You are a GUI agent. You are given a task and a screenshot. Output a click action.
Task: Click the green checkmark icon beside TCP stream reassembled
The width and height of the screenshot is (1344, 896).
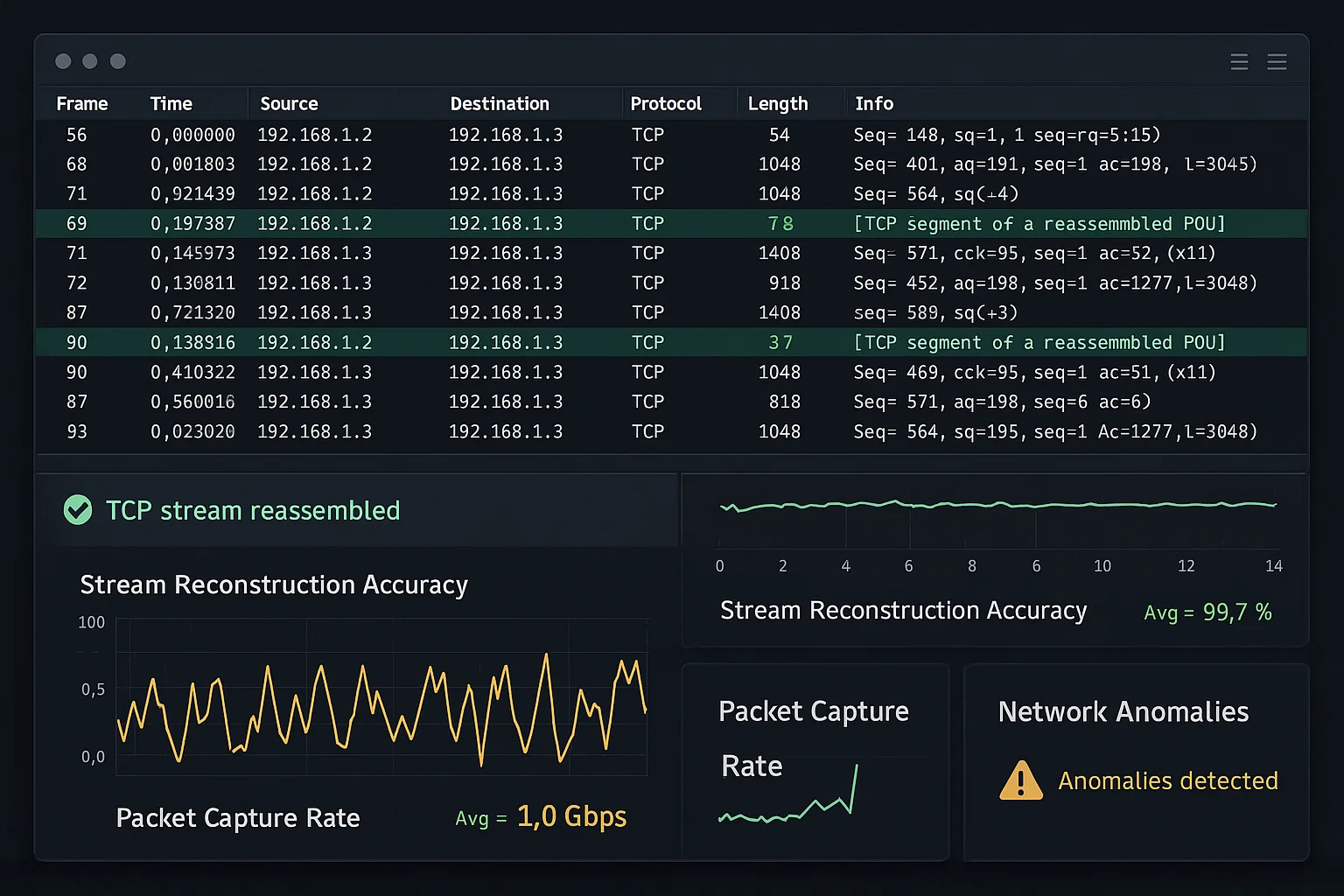[78, 510]
